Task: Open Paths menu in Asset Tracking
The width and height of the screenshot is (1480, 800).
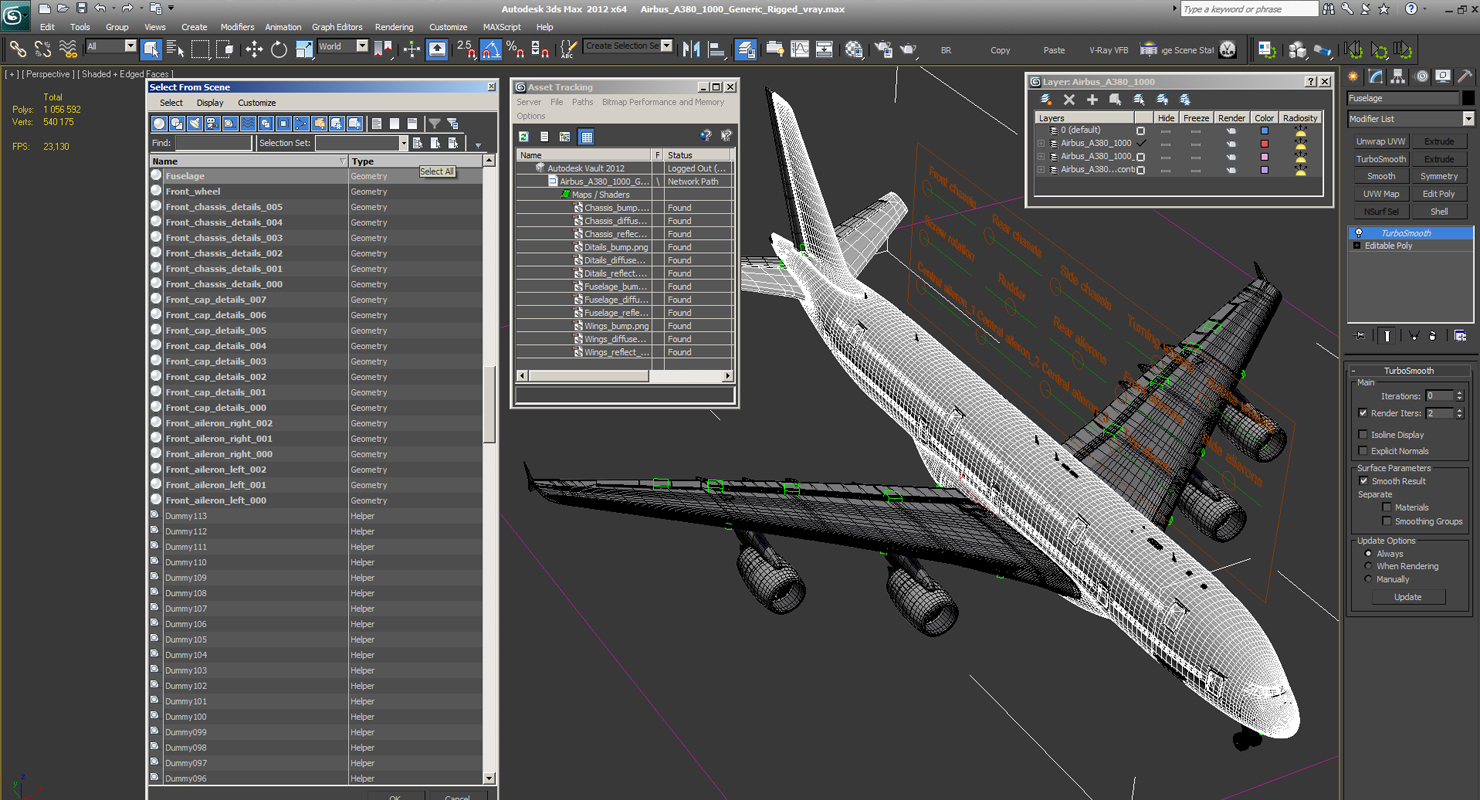Action: point(583,102)
